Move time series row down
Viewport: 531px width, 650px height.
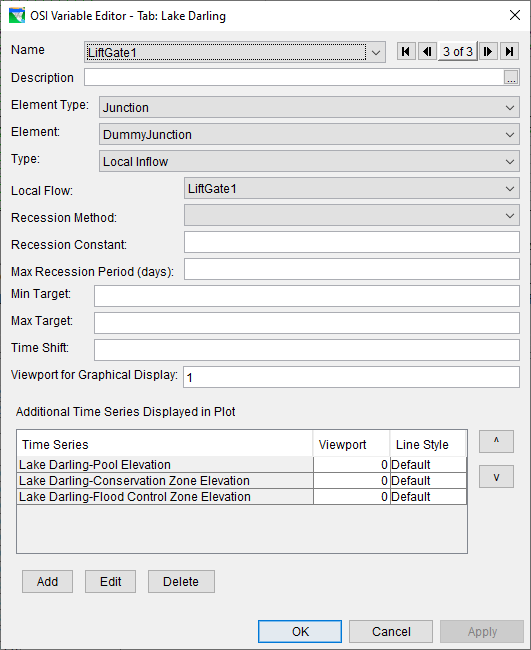(496, 476)
